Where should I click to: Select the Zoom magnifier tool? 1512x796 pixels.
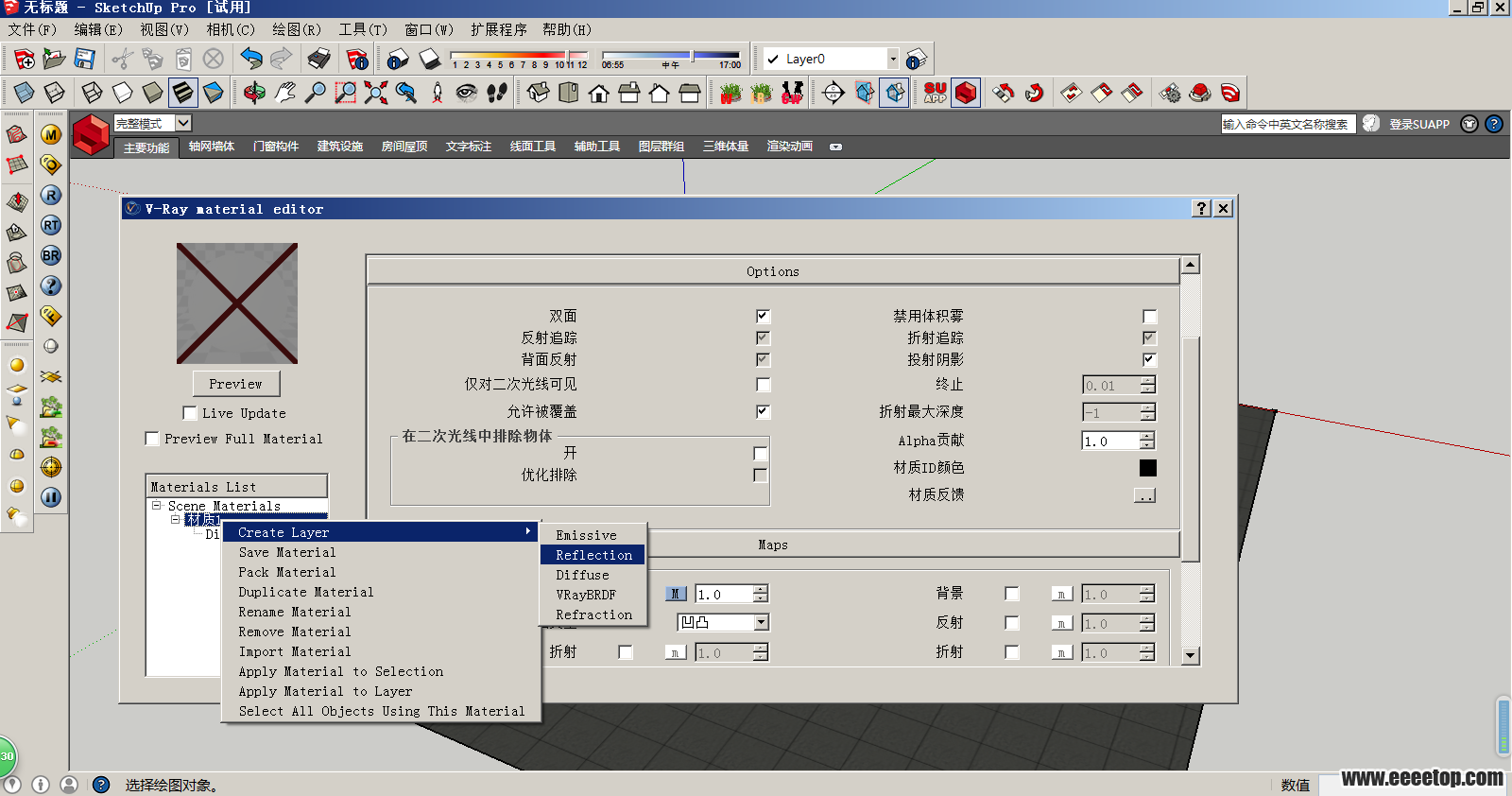click(x=315, y=93)
